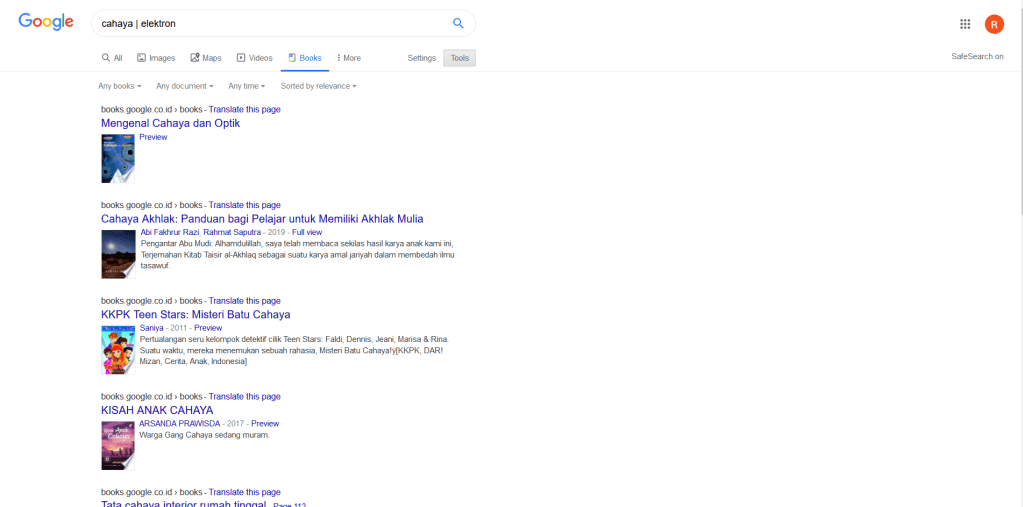
Task: Expand the Any time filter
Action: point(246,86)
